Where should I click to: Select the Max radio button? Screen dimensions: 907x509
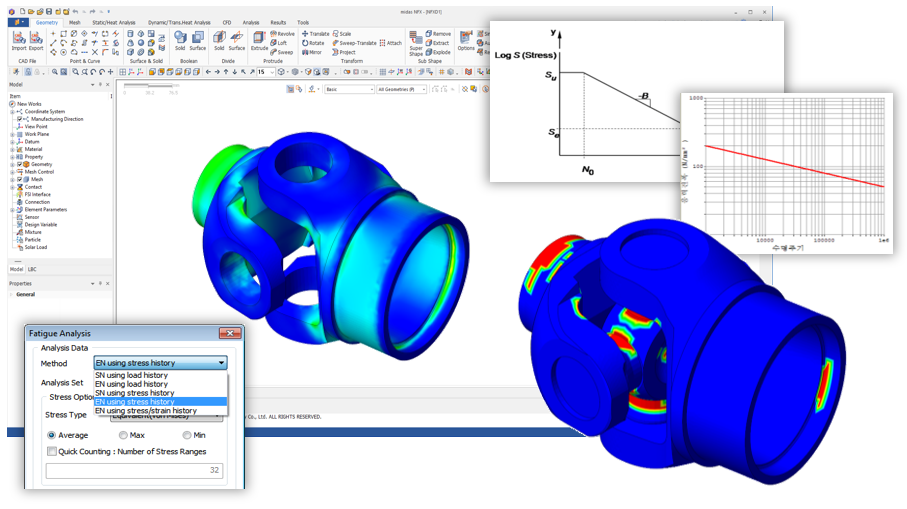pos(123,435)
